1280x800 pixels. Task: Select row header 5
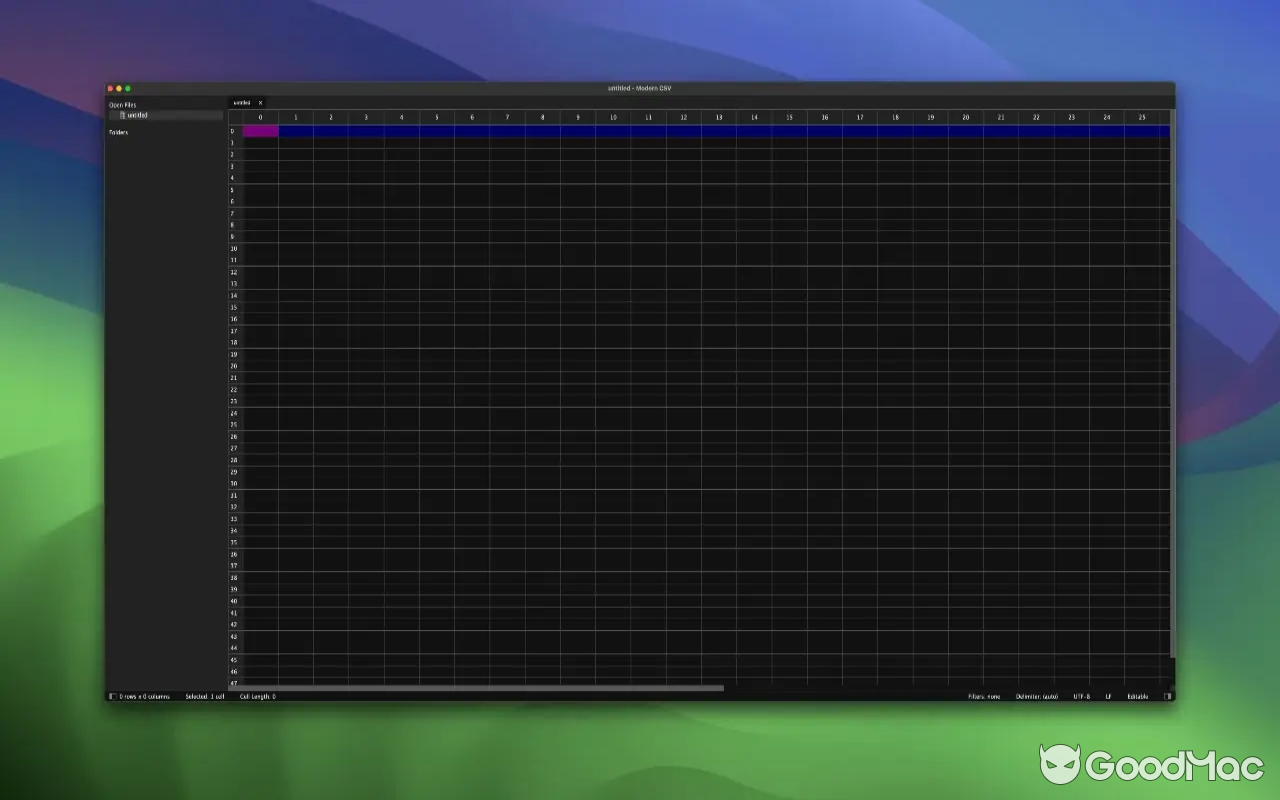pos(233,189)
